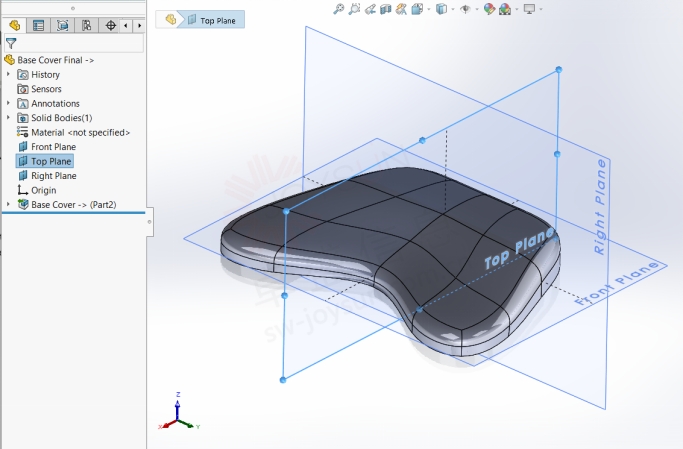Viewport: 683px width, 449px height.
Task: Click the Top Plane label in viewport
Action: pyautogui.click(x=520, y=249)
